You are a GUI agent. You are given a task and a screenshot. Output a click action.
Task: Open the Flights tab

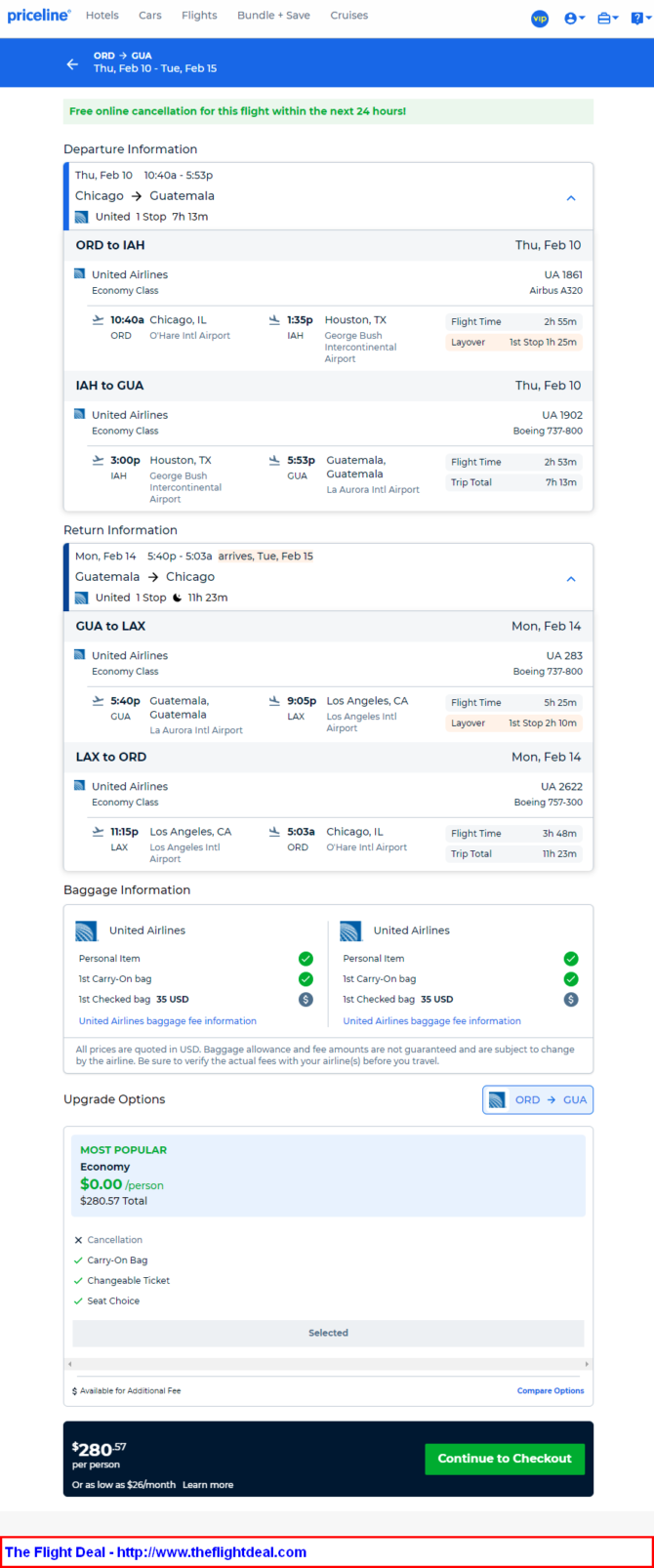(x=199, y=16)
